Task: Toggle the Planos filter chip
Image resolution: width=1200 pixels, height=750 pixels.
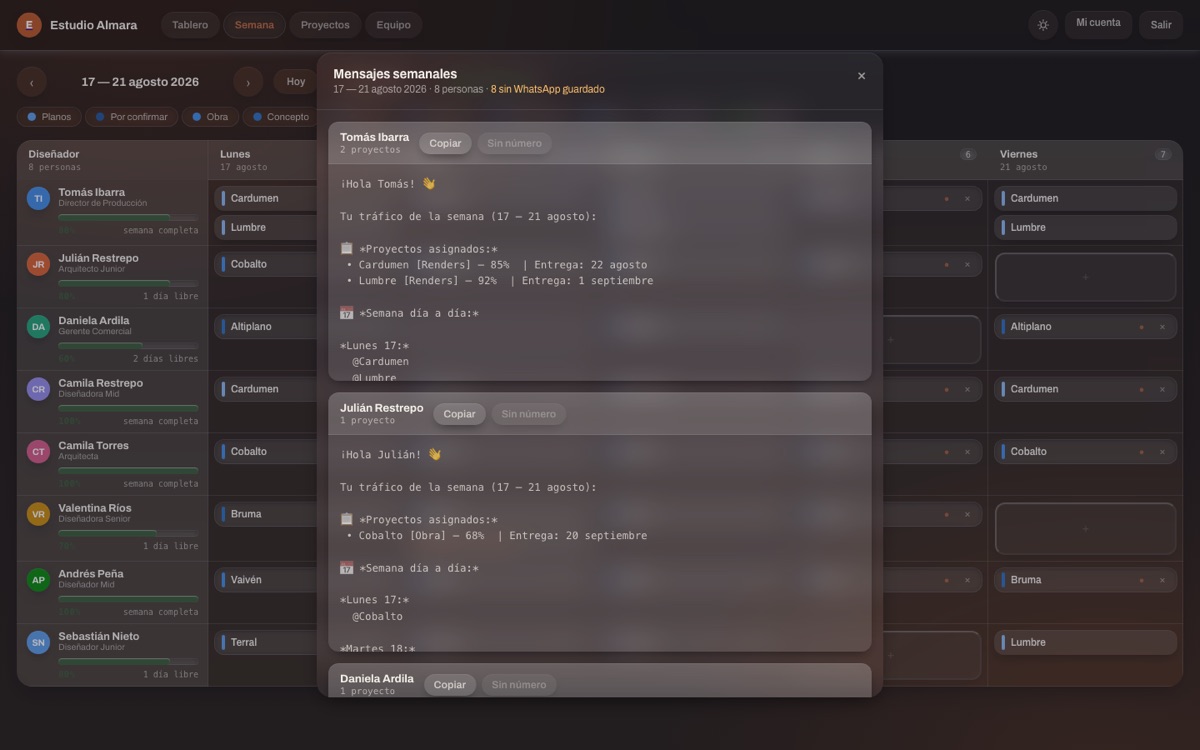Action: point(49,117)
